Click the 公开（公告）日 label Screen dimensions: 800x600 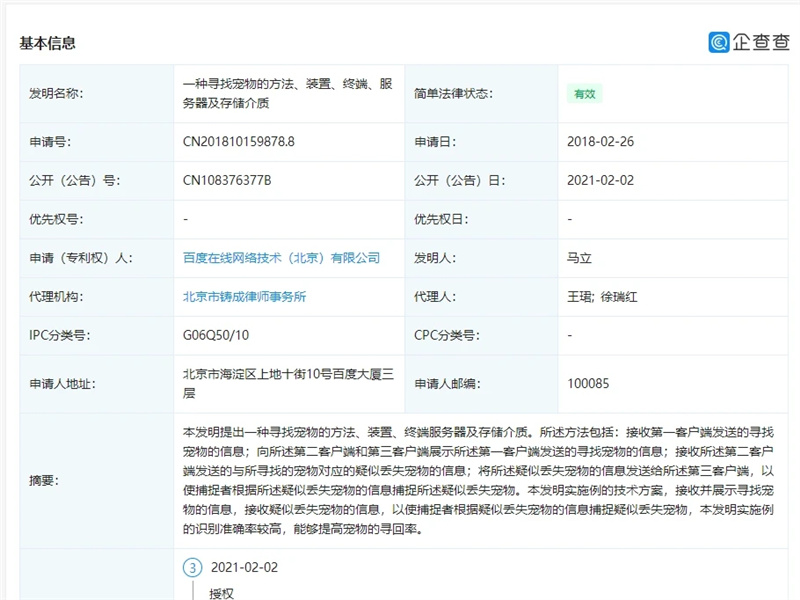[x=459, y=180]
